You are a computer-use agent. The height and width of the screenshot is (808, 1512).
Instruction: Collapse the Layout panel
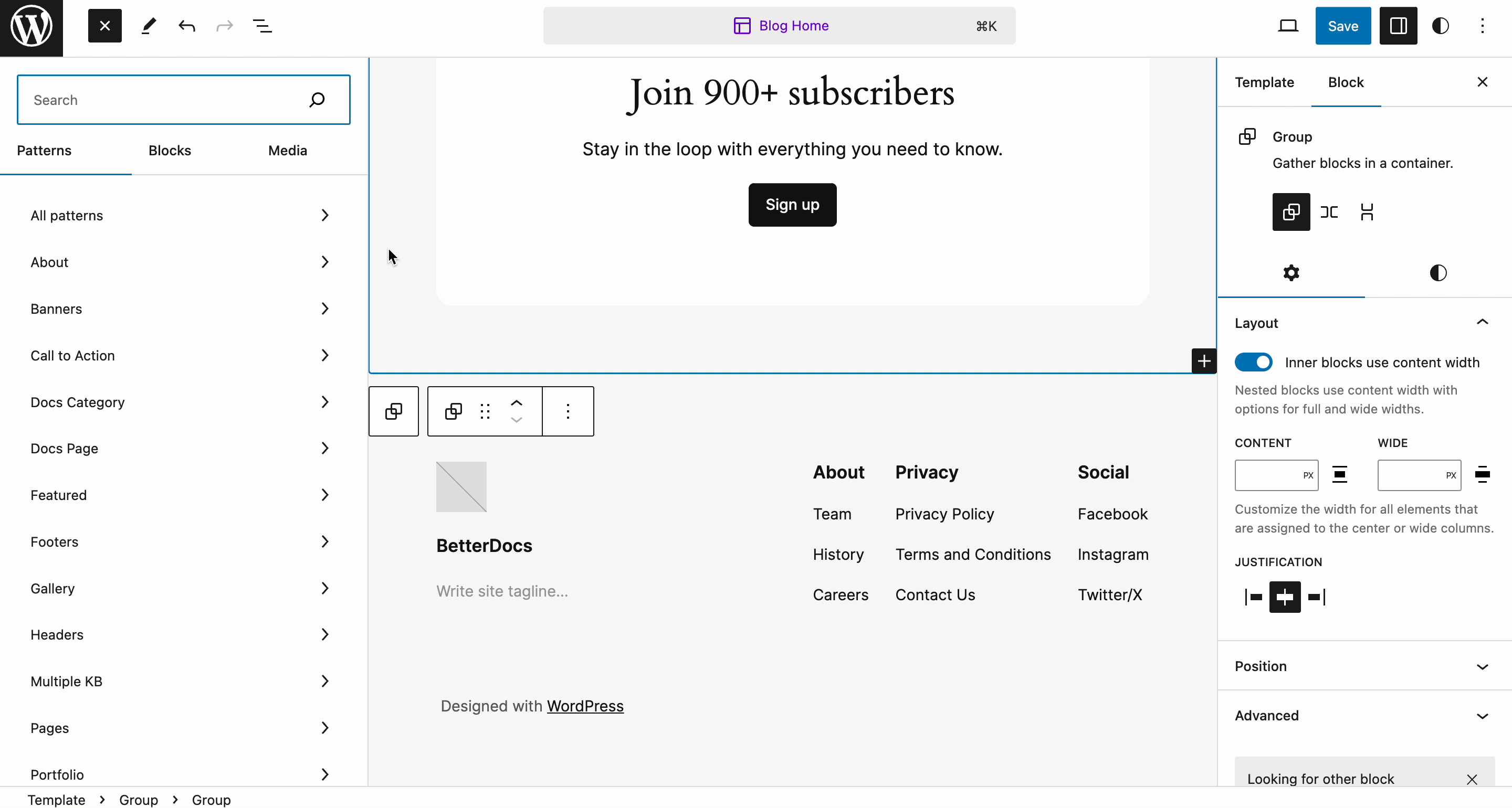[x=1483, y=322]
